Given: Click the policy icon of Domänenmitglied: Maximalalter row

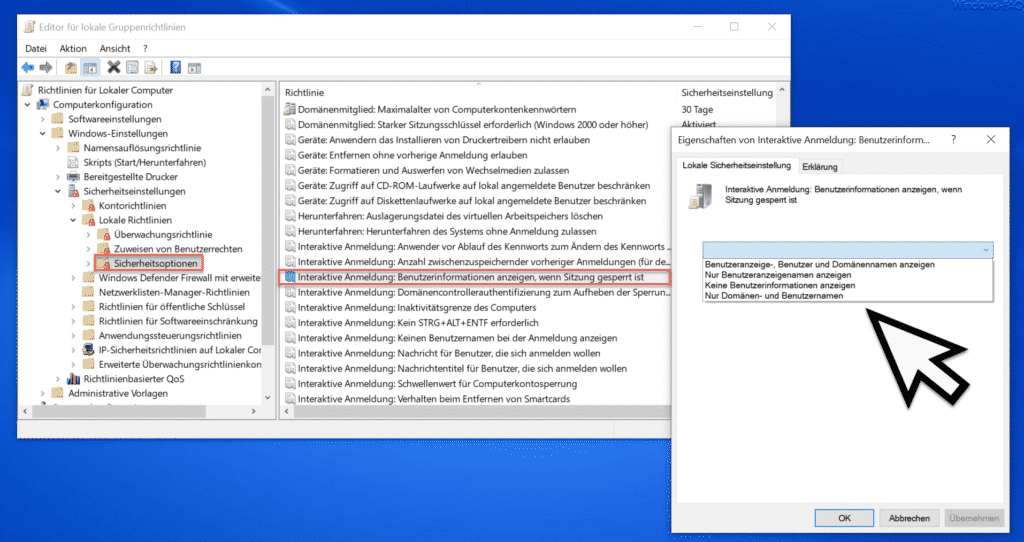Looking at the screenshot, I should click(290, 109).
